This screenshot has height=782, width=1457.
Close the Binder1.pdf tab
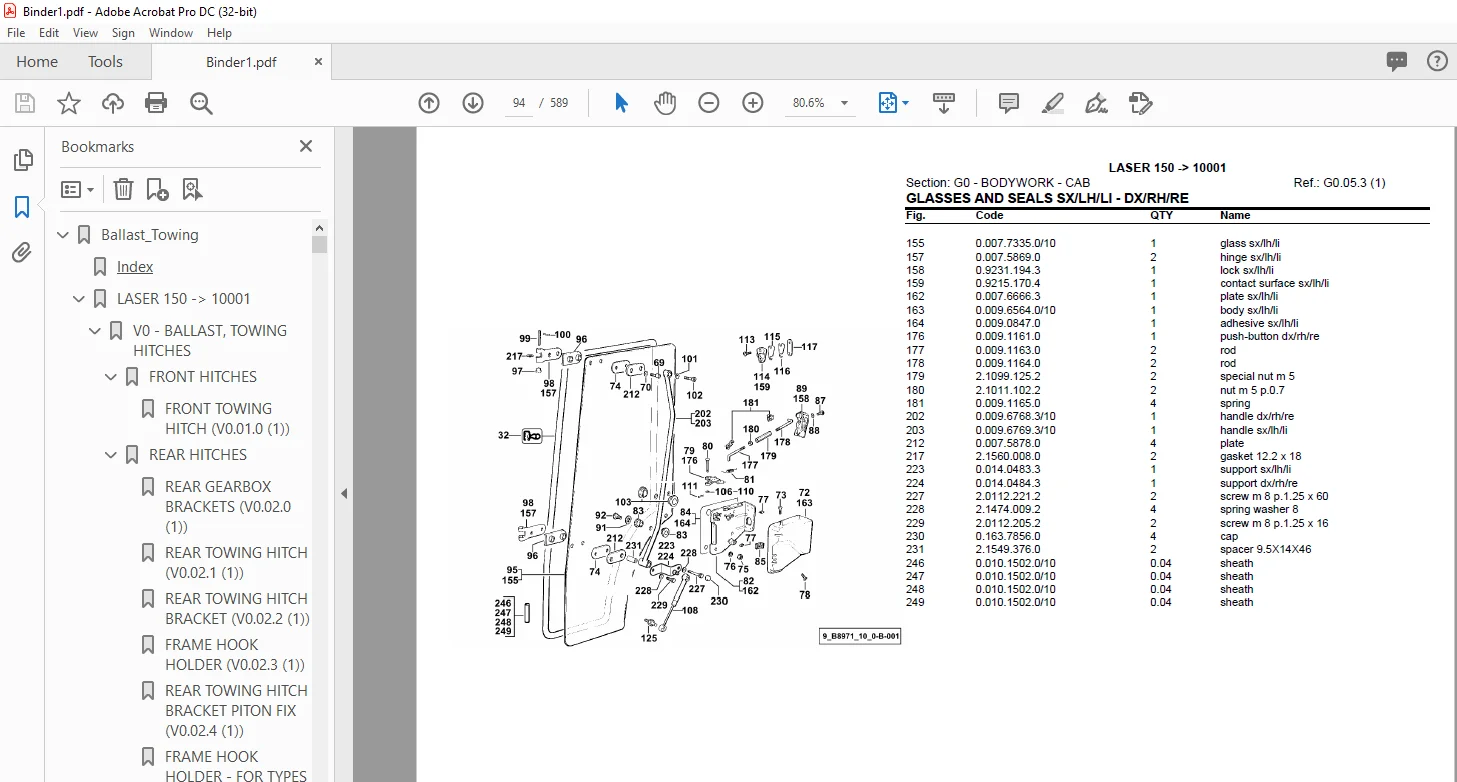tap(318, 62)
